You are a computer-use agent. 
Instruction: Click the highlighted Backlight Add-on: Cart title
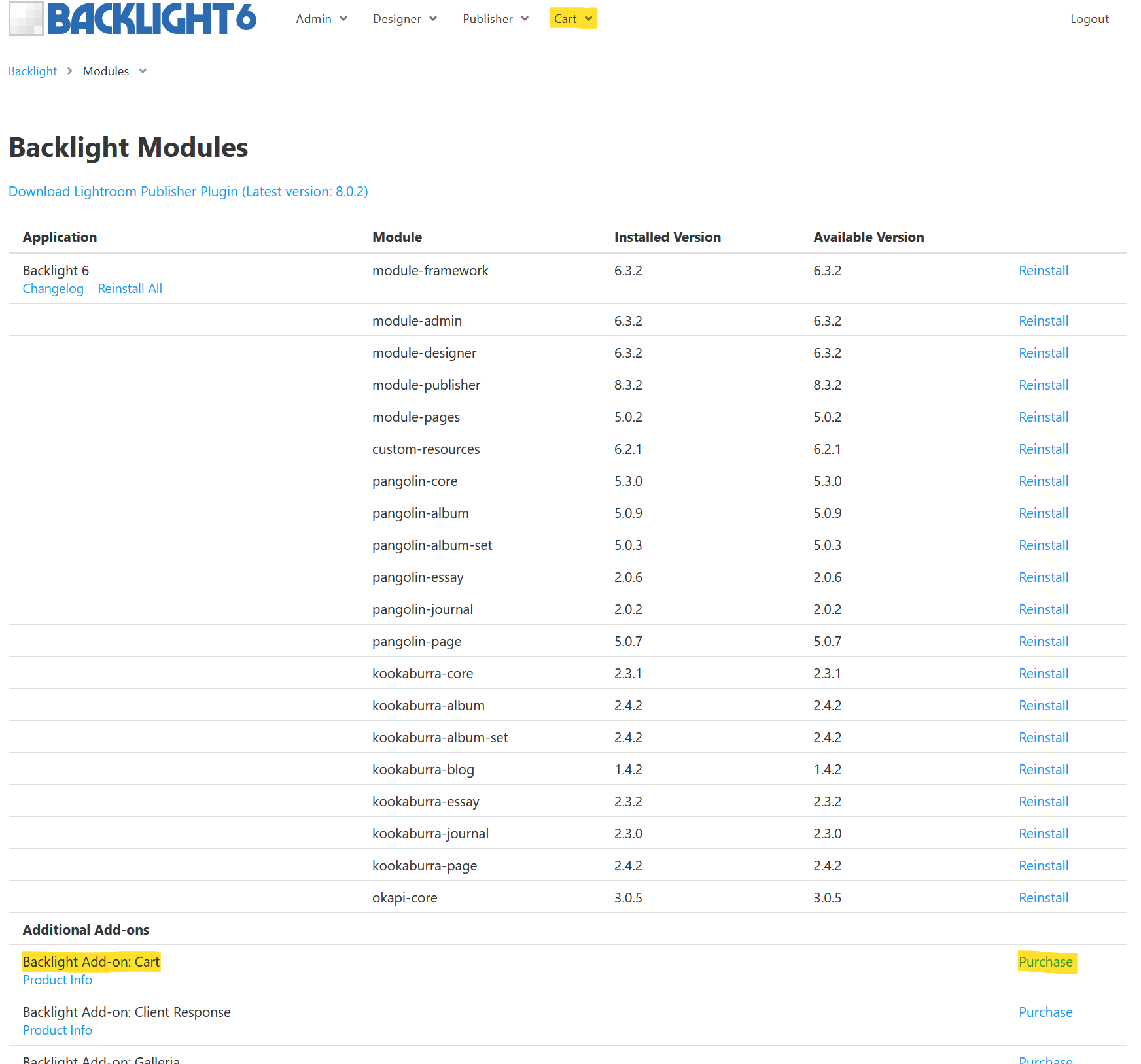[91, 962]
